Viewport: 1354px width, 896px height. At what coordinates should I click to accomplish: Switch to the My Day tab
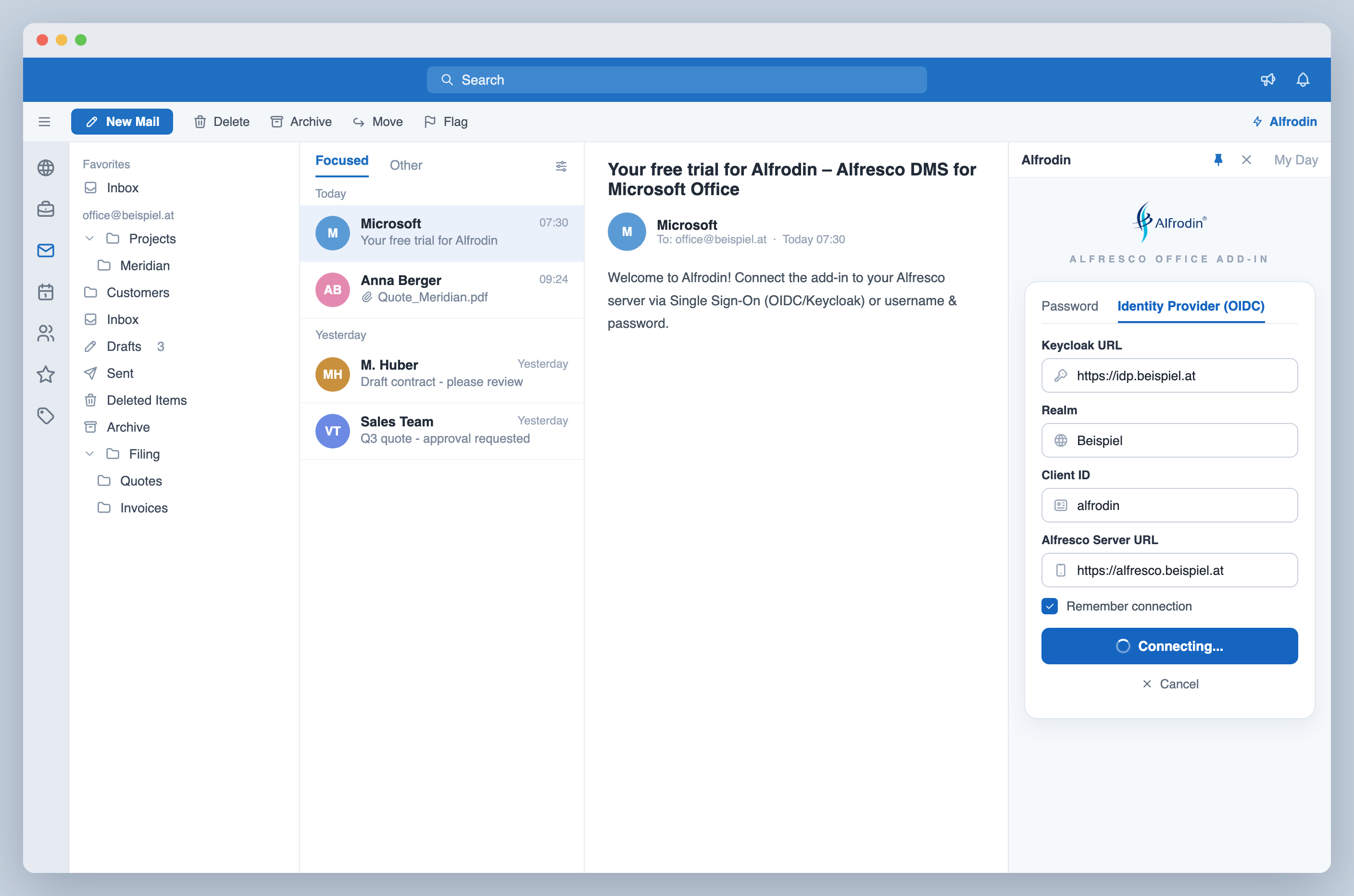point(1296,160)
